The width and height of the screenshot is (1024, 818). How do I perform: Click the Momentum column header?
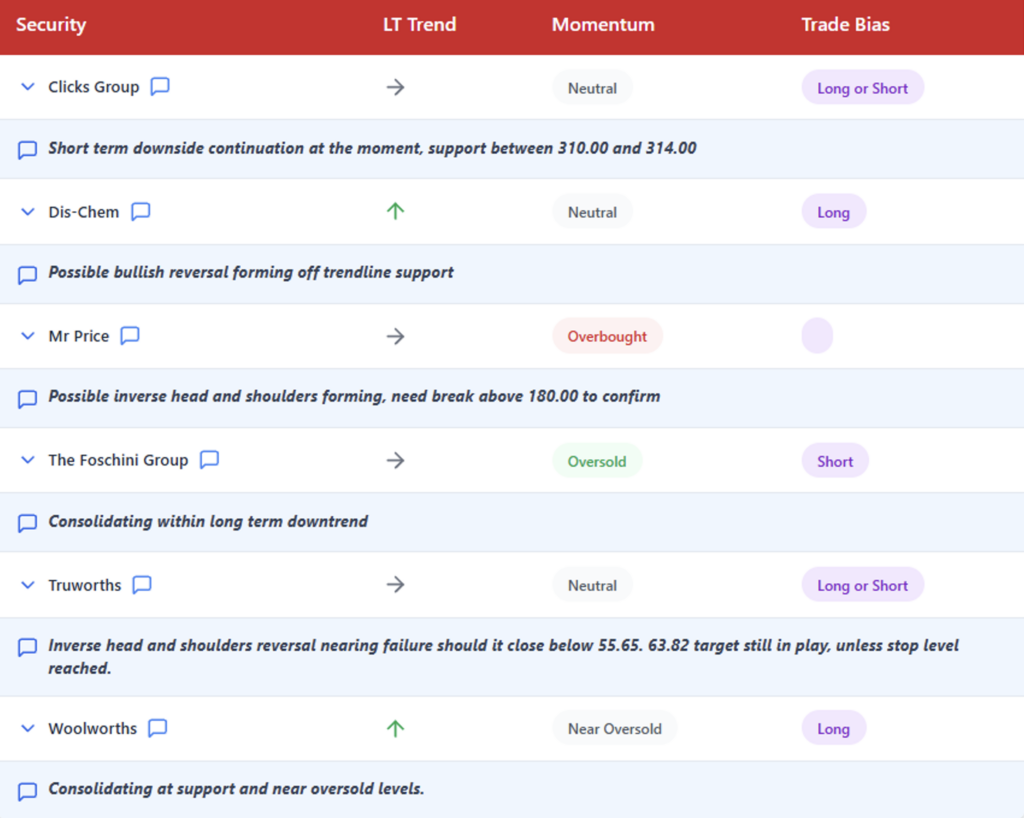point(603,25)
